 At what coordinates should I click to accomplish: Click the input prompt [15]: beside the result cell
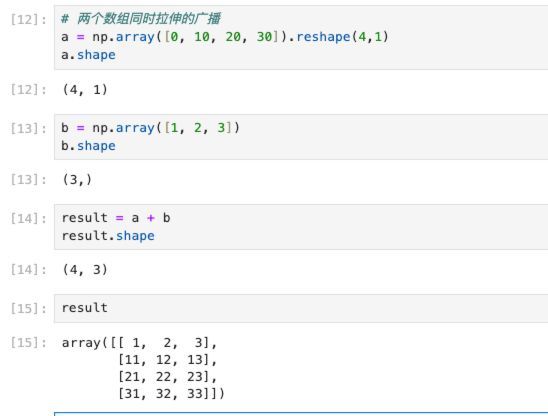[28, 309]
